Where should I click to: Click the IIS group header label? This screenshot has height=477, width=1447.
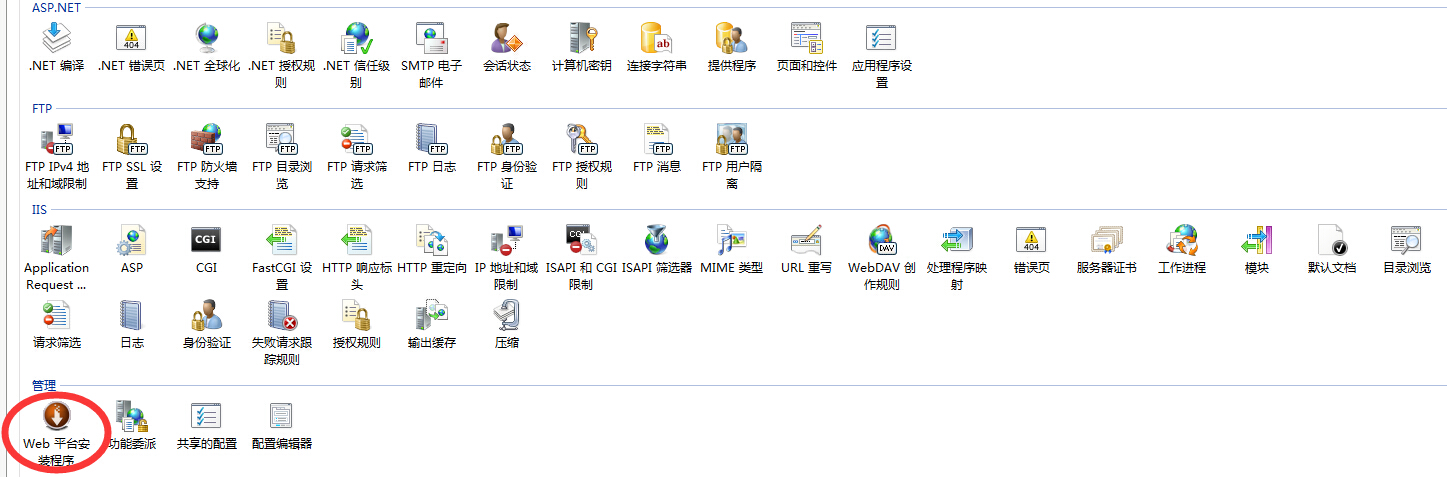tap(39, 210)
